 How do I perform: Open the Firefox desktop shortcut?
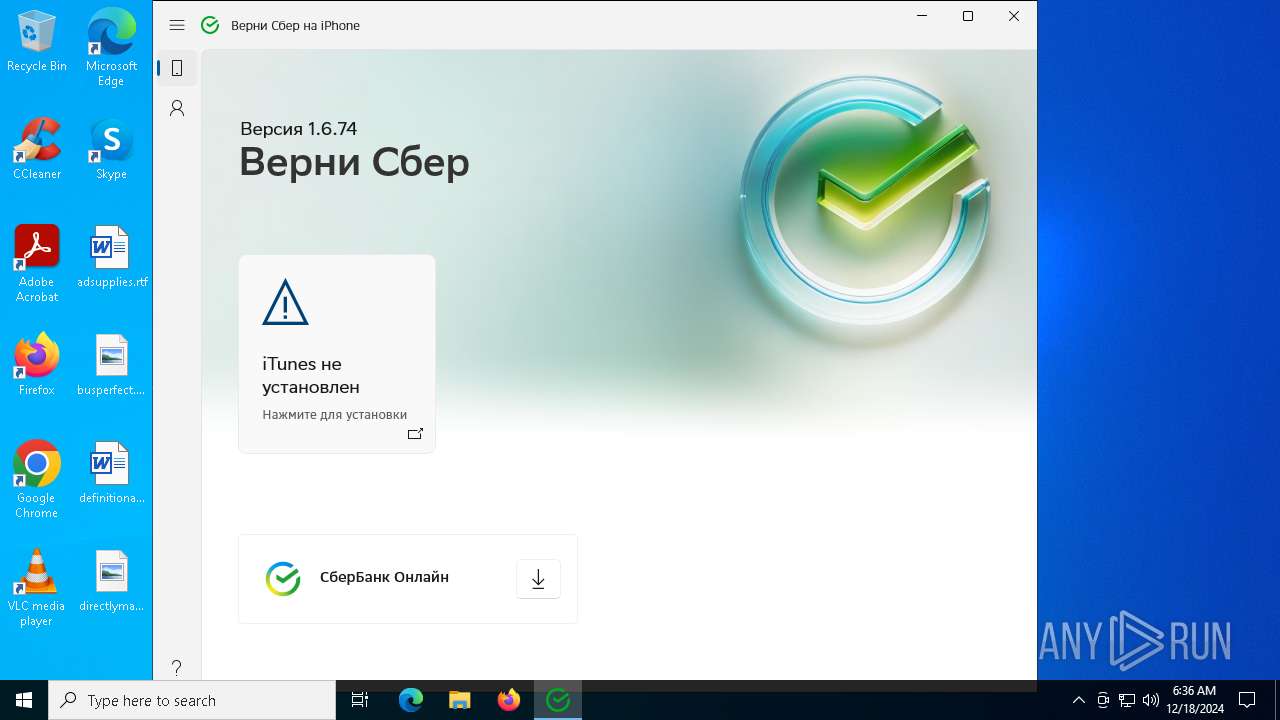tap(37, 365)
